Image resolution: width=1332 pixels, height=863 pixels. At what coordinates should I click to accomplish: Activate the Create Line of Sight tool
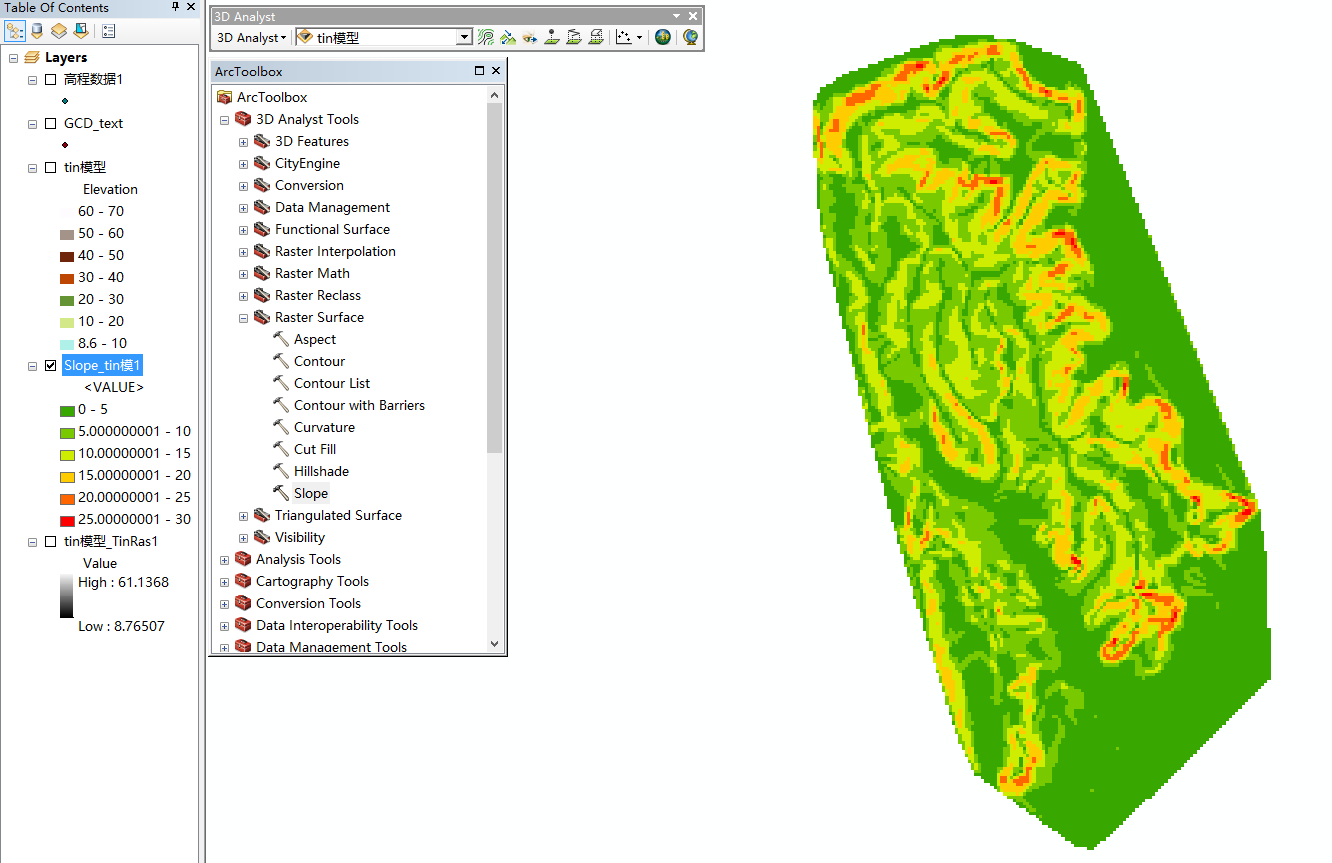click(x=529, y=37)
